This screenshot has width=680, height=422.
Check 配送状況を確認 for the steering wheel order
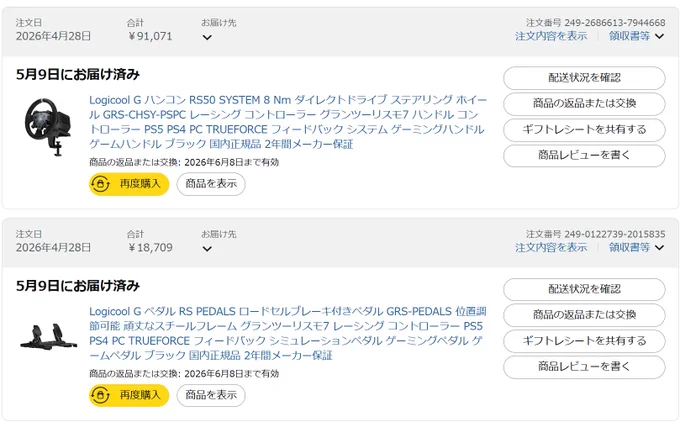(584, 78)
